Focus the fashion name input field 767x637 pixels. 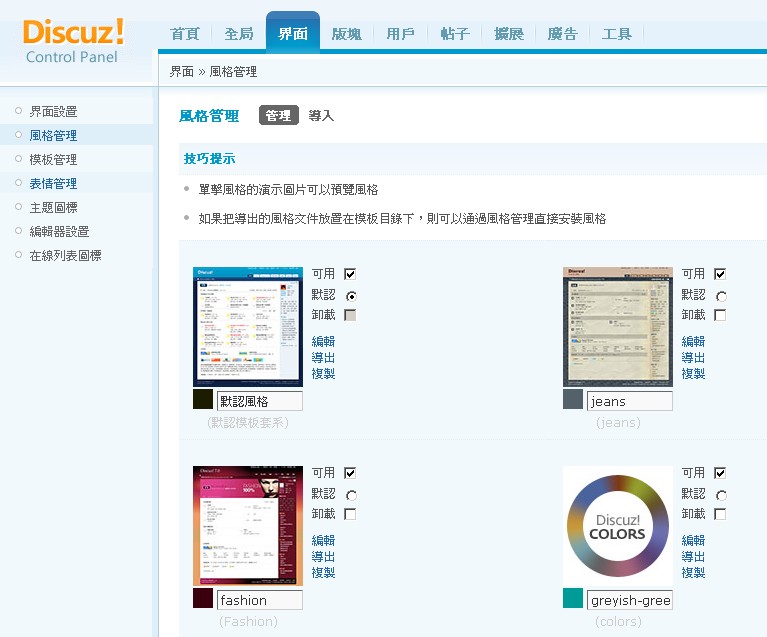[260, 600]
